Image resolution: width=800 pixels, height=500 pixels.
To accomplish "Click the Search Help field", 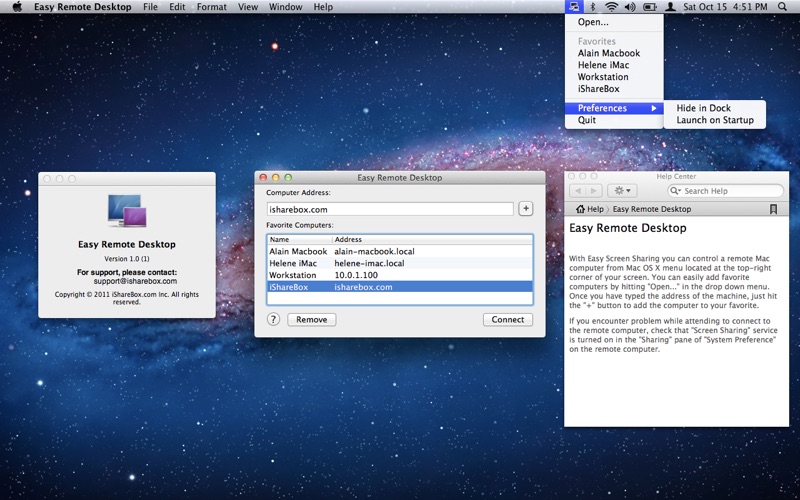I will point(725,191).
